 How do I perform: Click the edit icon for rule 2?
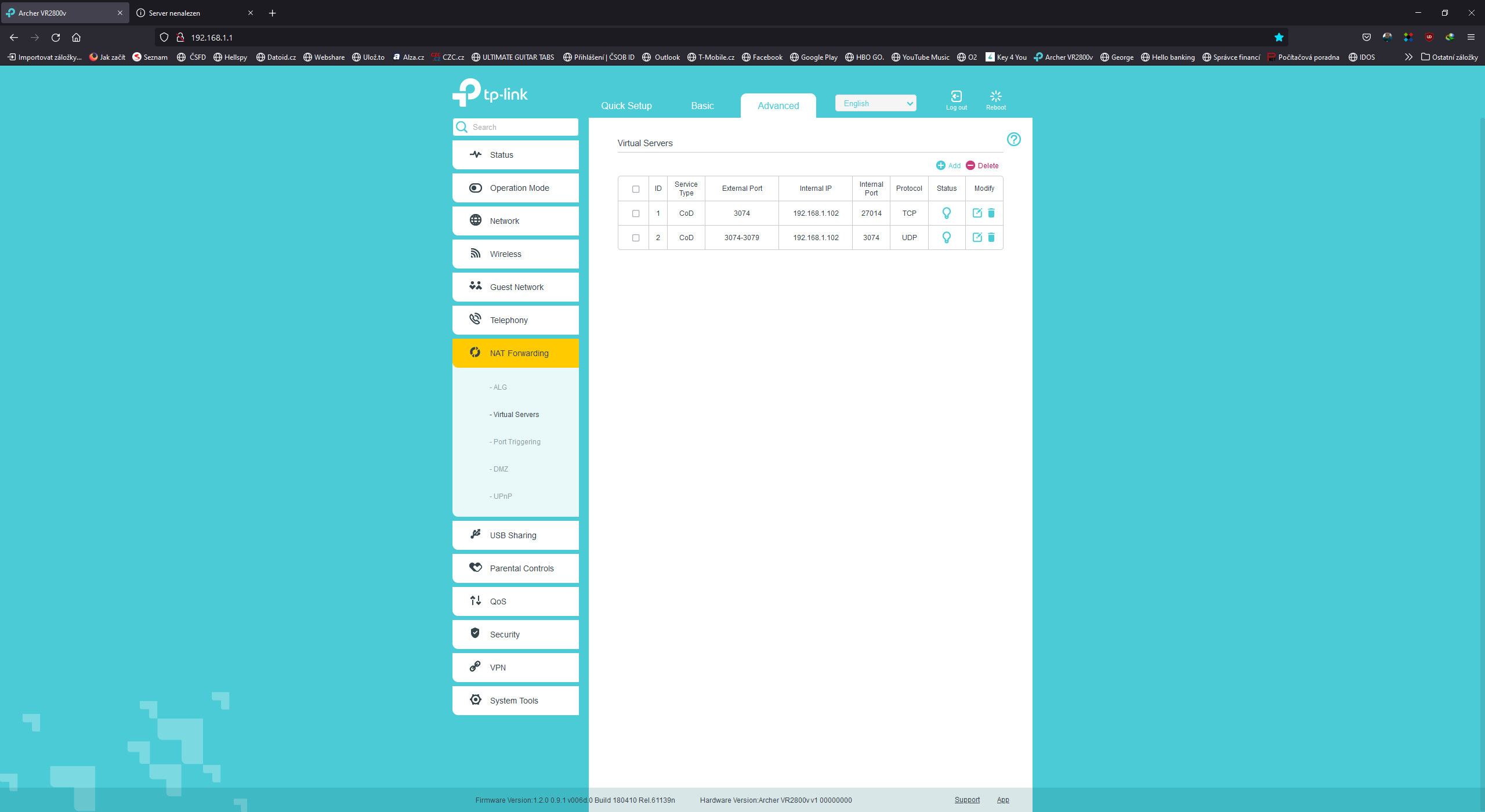(x=977, y=237)
